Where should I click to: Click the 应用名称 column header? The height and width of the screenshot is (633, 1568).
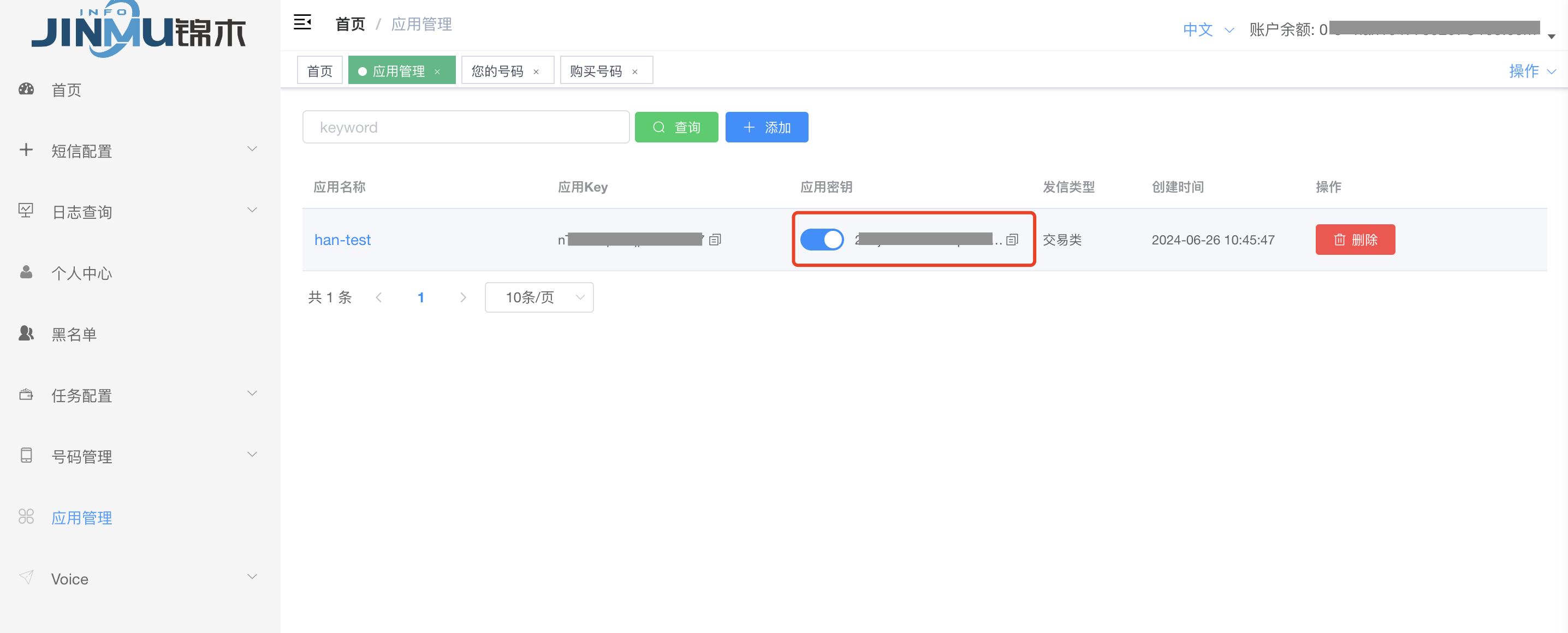coord(339,187)
